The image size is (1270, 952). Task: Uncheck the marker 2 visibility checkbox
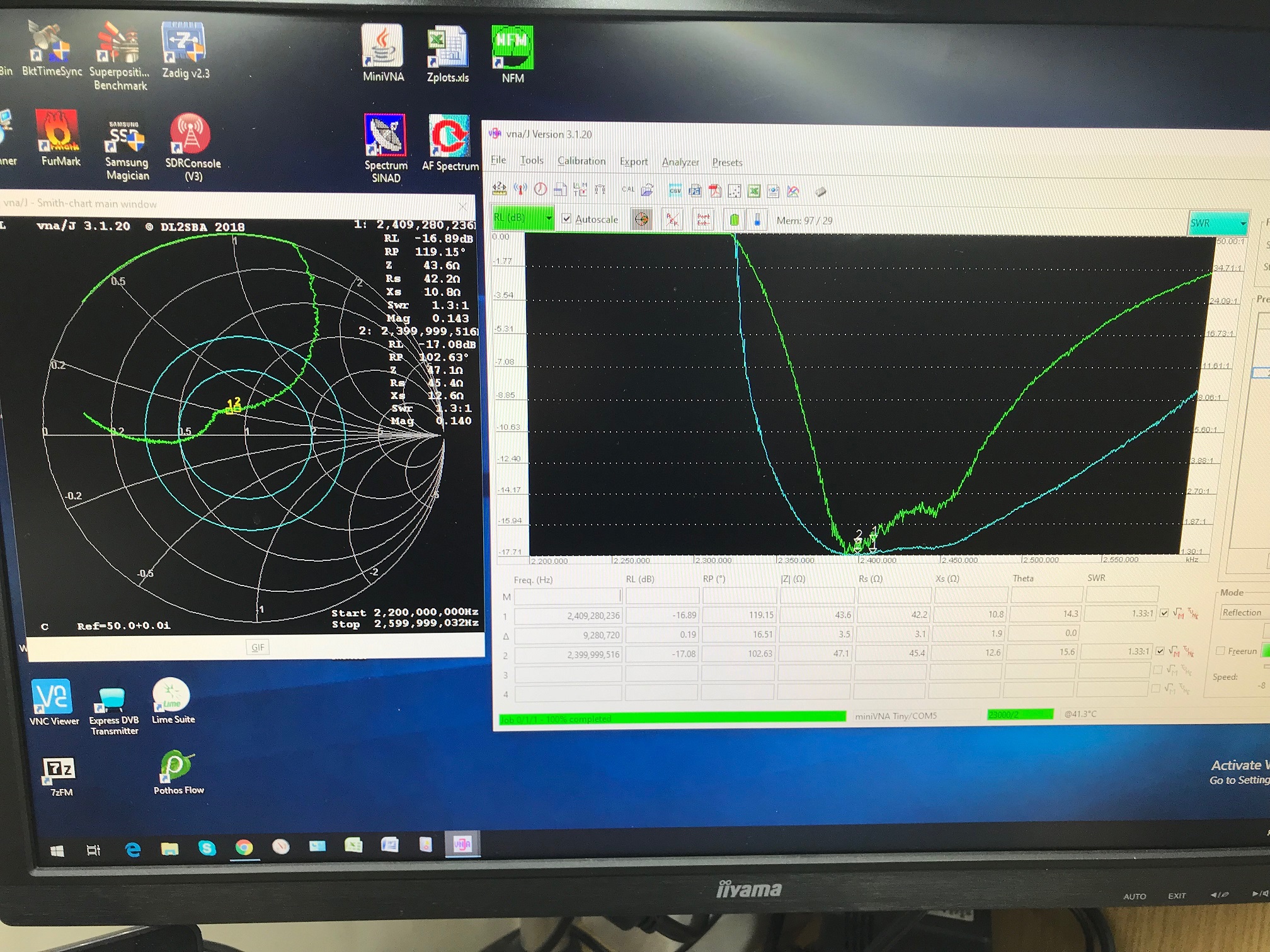[1160, 651]
